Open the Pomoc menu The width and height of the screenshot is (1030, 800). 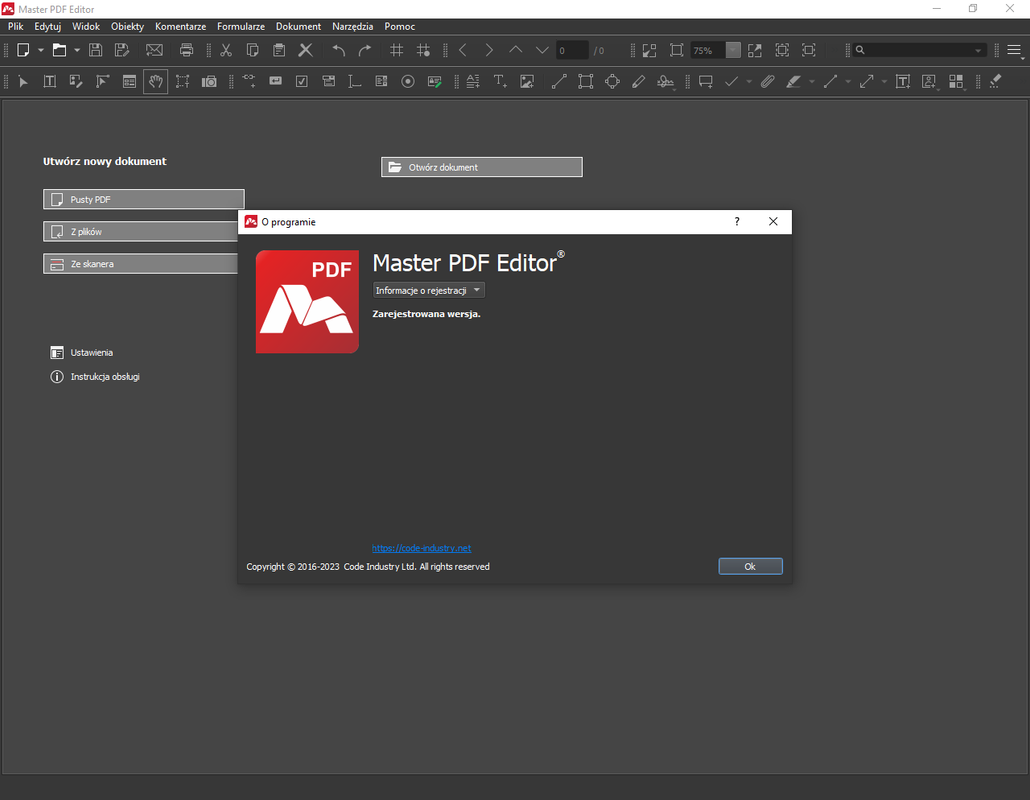click(399, 26)
